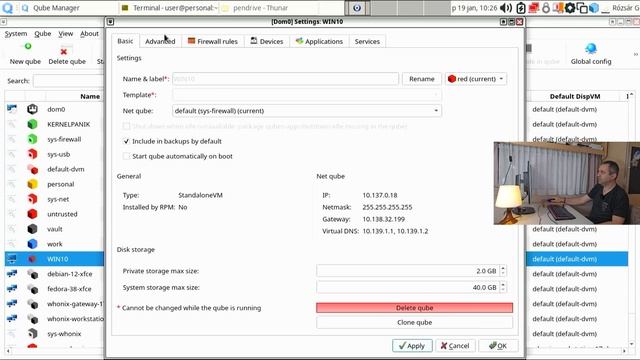
Task: Click the blue work qube icon
Action: coord(32,244)
